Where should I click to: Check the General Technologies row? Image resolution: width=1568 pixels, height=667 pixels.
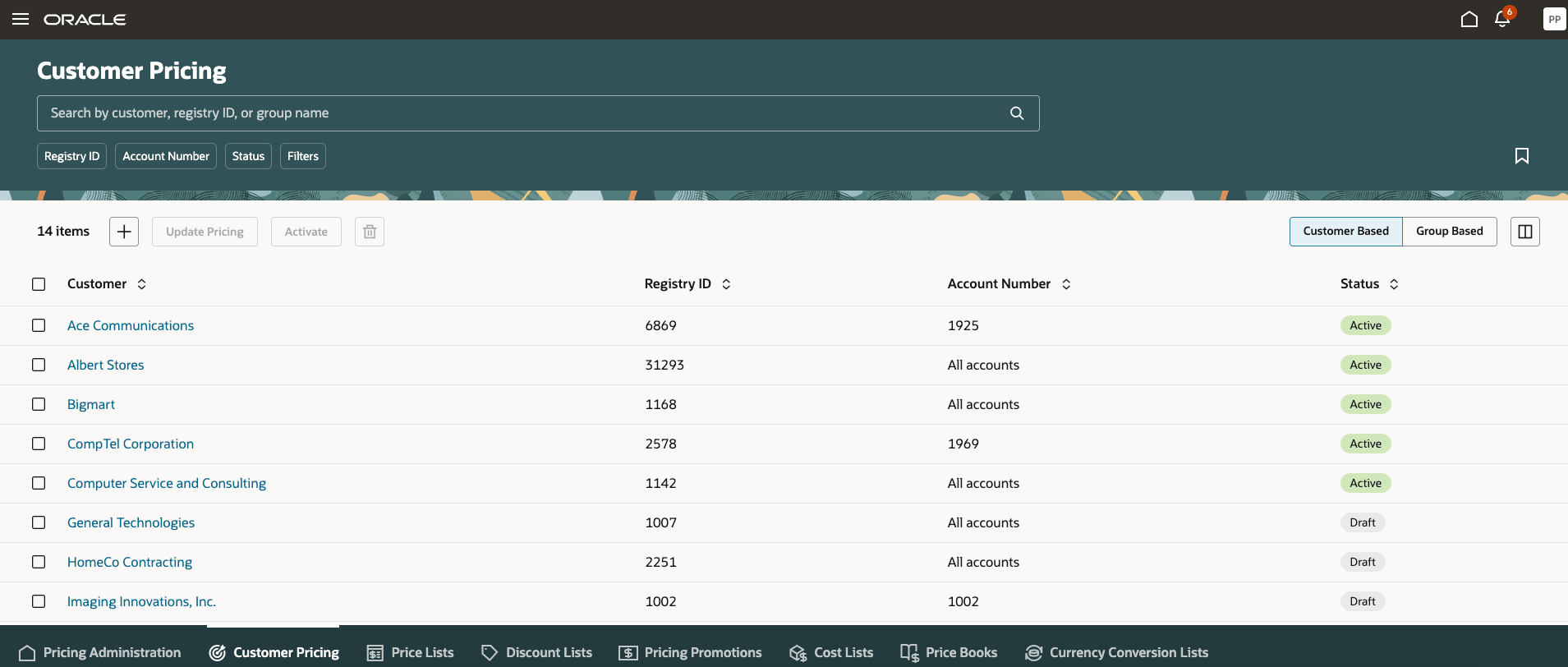39,522
